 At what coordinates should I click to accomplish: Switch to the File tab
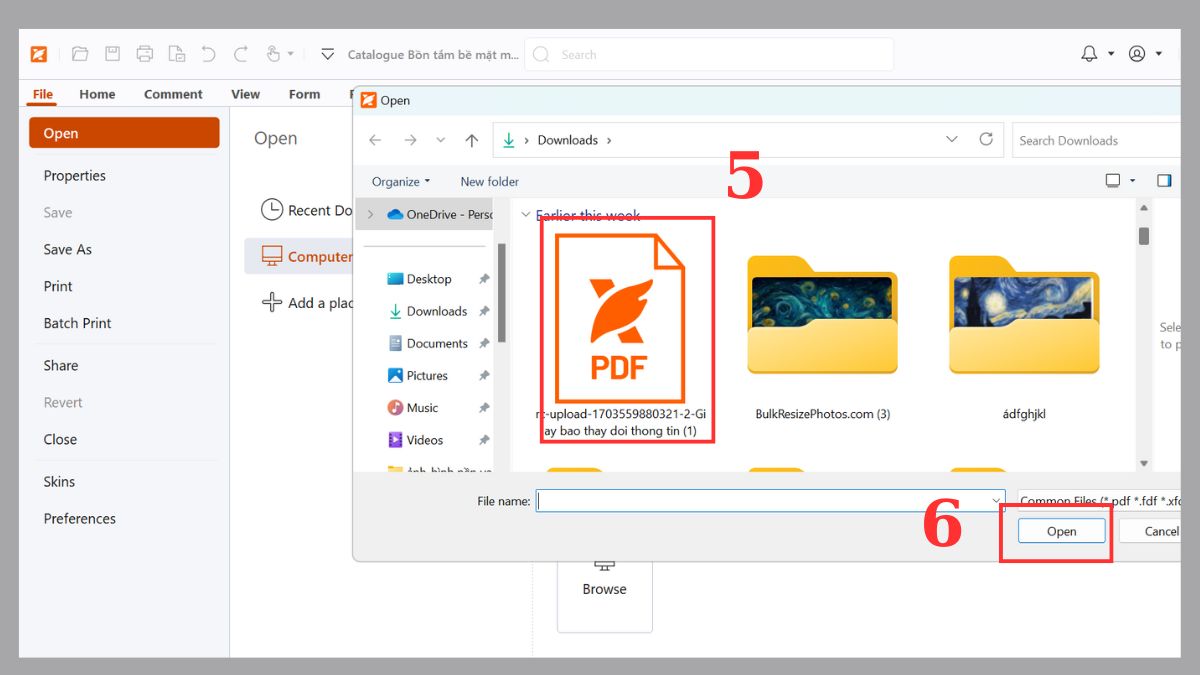click(x=42, y=94)
